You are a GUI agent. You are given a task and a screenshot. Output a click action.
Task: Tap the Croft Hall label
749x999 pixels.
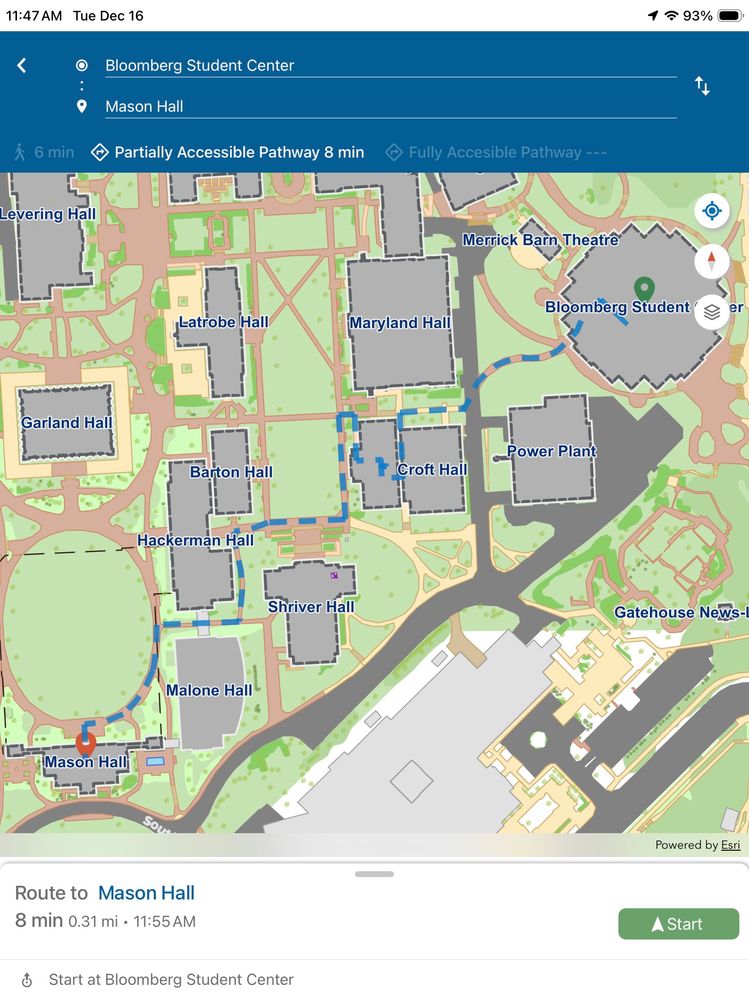(x=432, y=470)
